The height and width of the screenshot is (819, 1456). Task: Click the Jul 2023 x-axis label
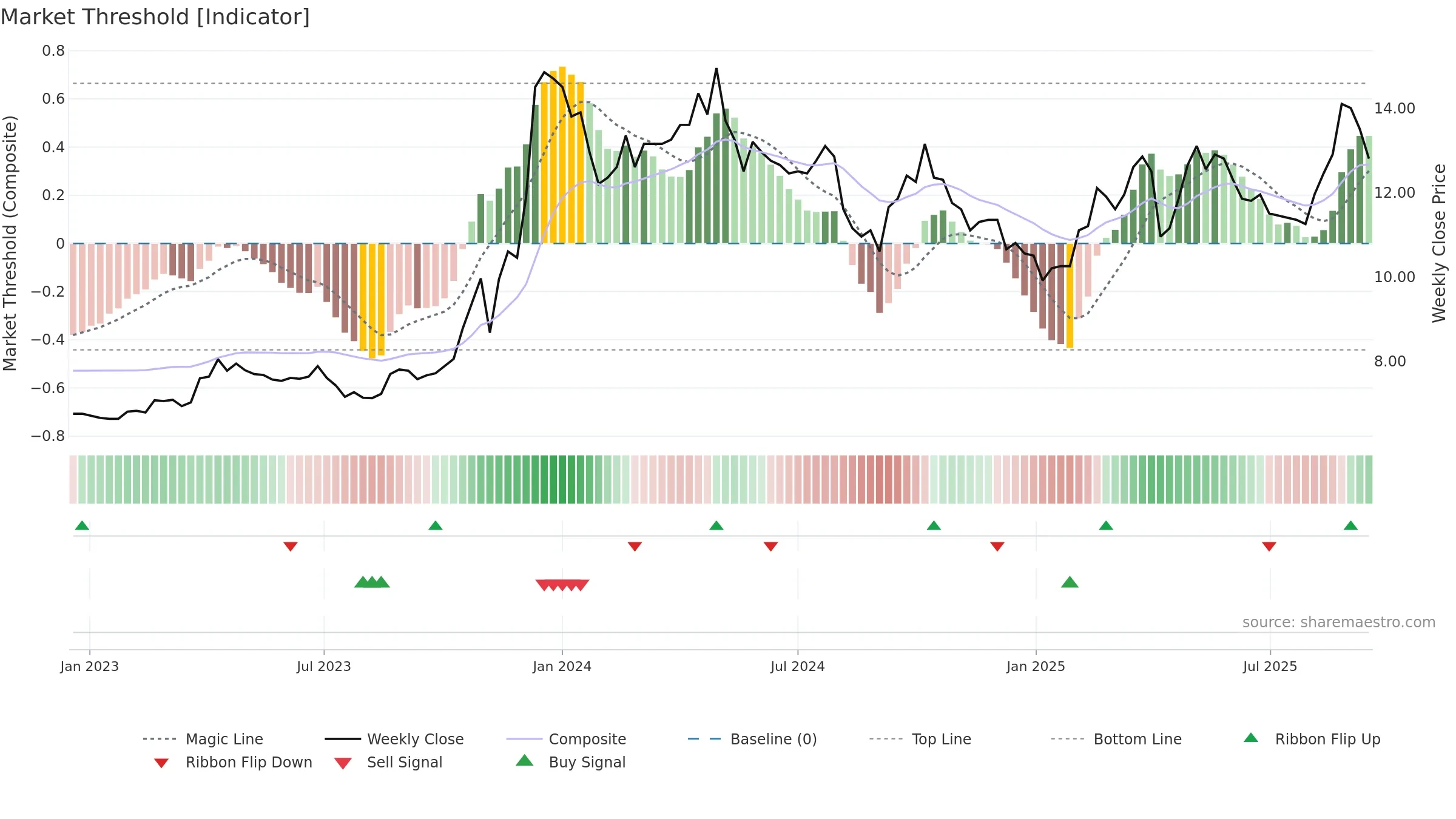(324, 666)
